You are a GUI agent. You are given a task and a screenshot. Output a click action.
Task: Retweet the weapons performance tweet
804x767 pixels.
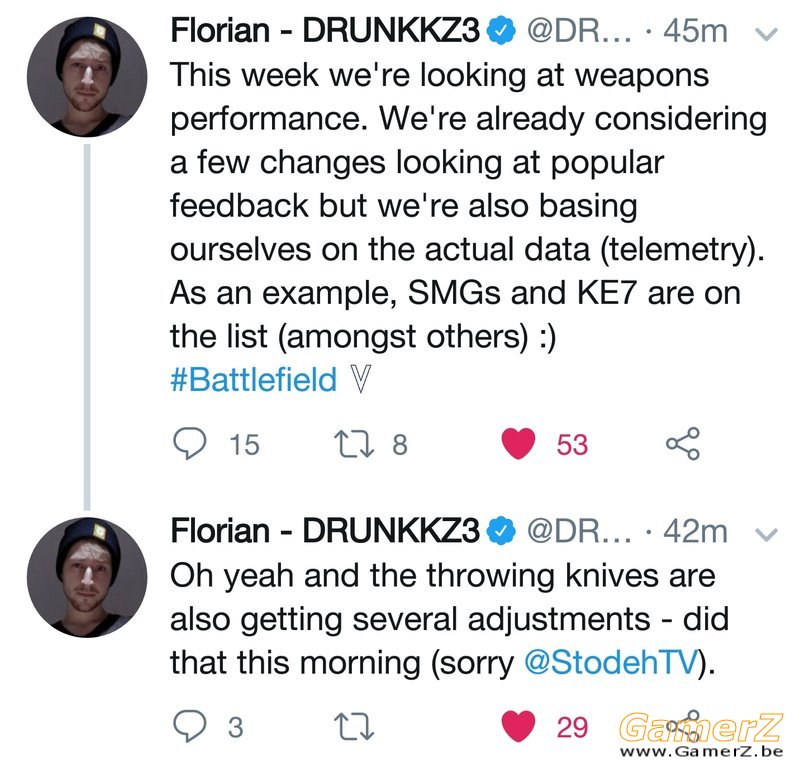click(x=354, y=444)
